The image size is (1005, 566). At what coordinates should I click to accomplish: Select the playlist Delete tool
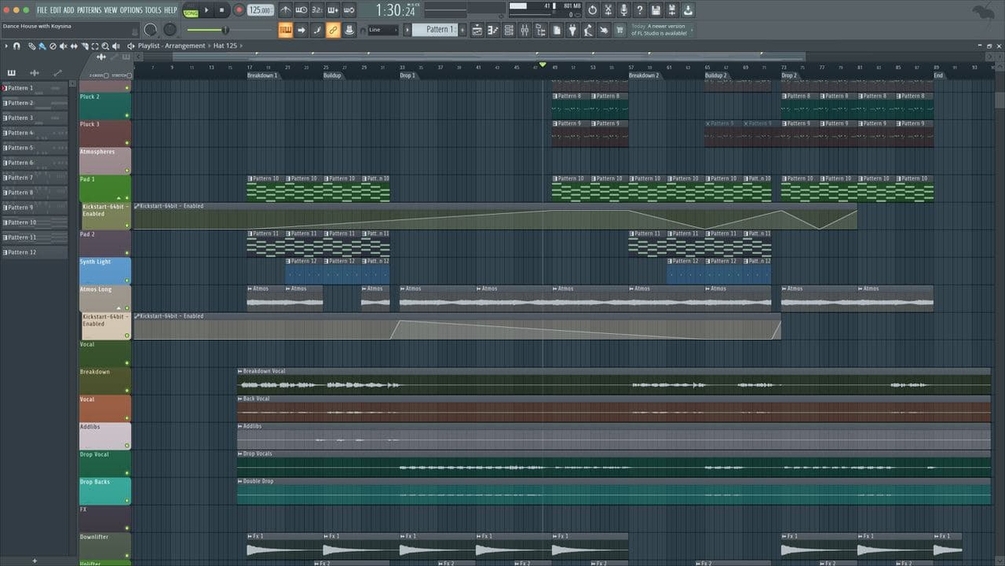pos(53,46)
